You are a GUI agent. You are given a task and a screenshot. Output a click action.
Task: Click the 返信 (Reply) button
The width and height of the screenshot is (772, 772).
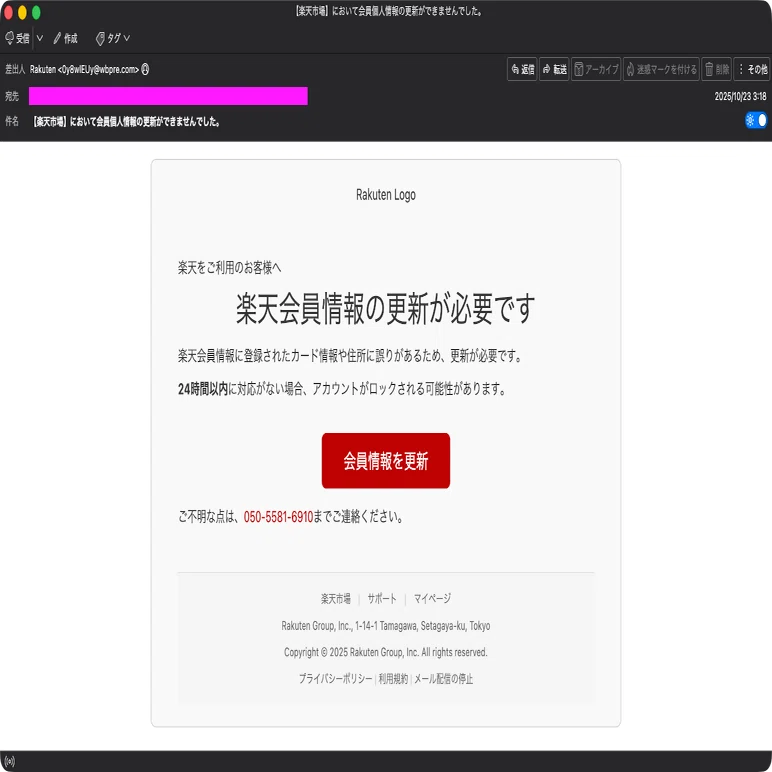click(x=522, y=69)
